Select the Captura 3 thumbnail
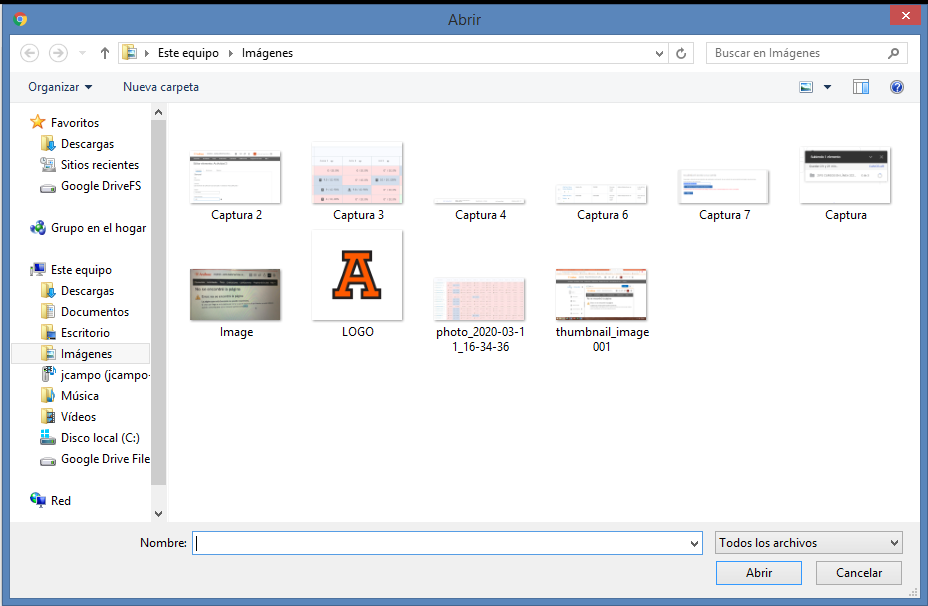Image resolution: width=928 pixels, height=606 pixels. (x=357, y=174)
